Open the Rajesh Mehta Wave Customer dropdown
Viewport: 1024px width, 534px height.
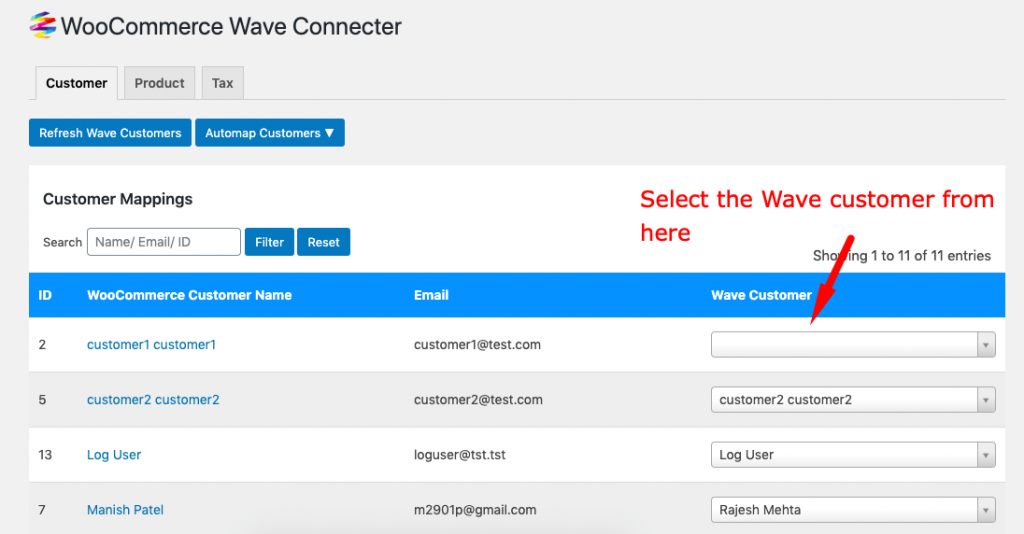coord(853,510)
